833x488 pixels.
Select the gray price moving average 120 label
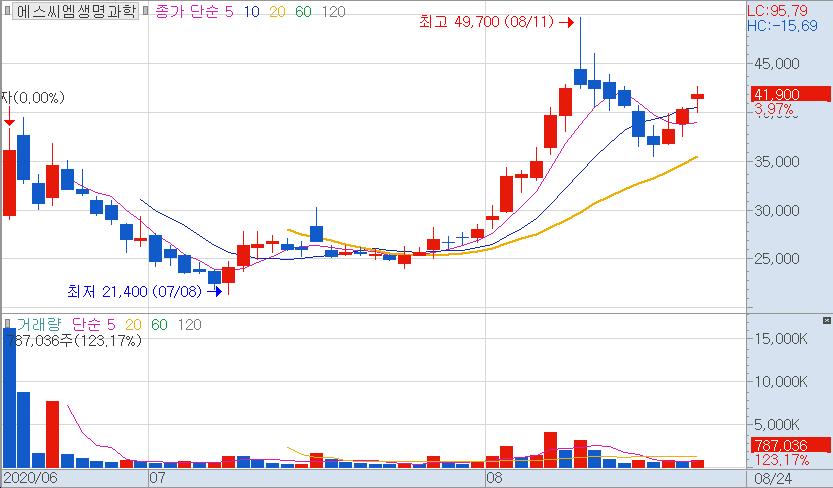point(334,12)
